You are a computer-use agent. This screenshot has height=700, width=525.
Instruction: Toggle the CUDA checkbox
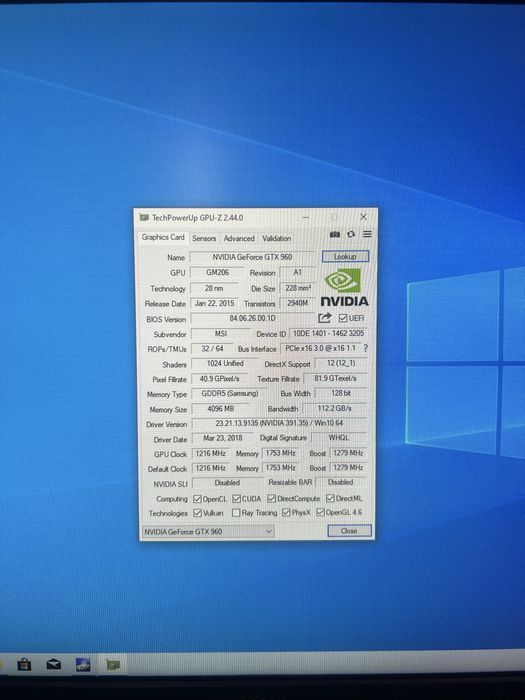(x=237, y=498)
